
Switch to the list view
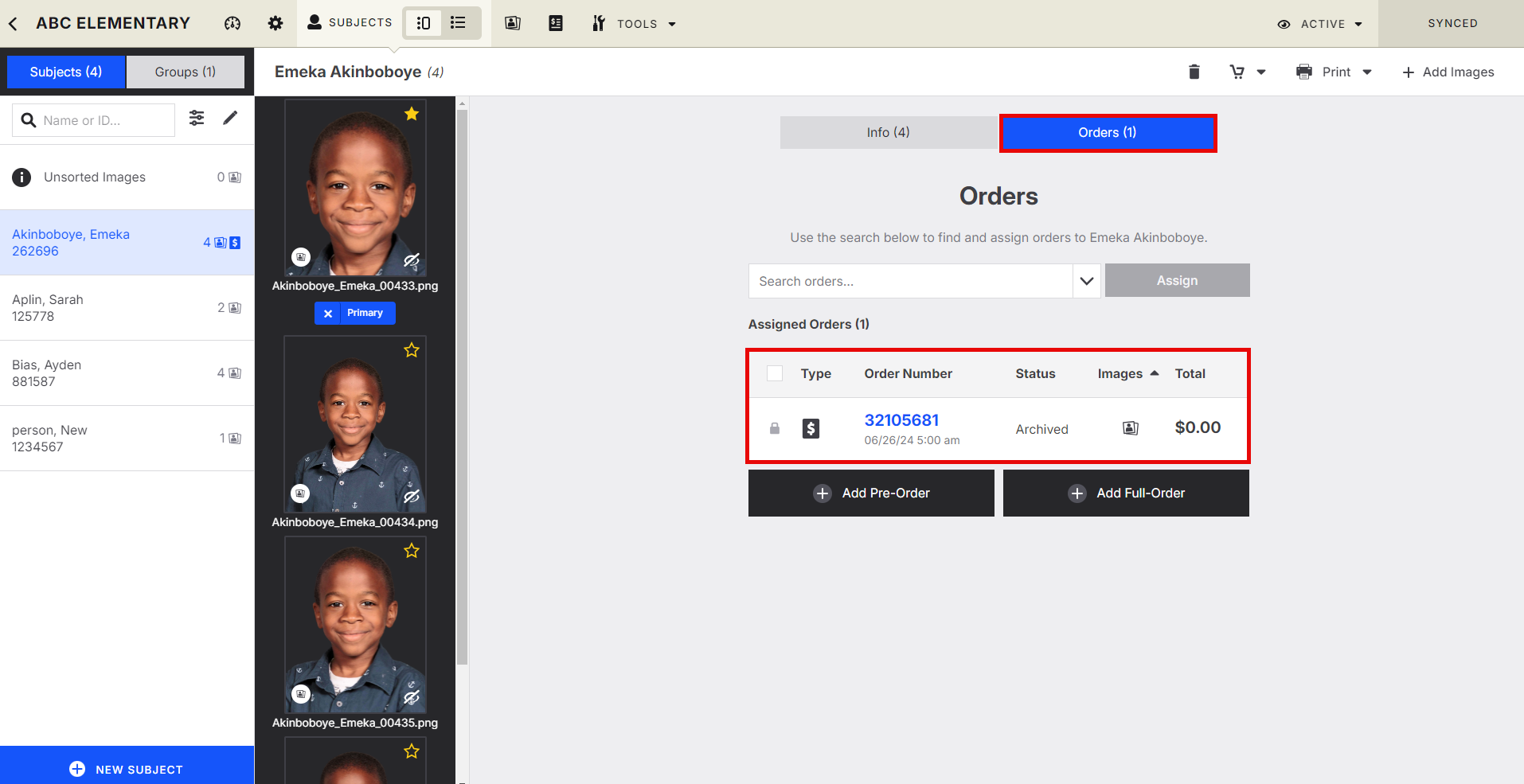pos(458,23)
